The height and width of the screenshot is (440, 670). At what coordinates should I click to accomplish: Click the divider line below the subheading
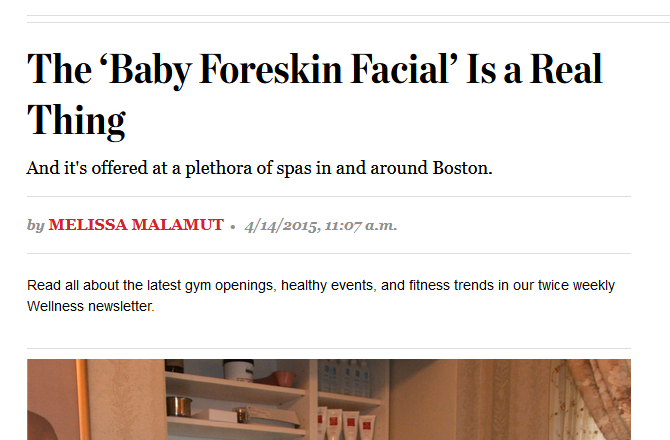[x=329, y=197]
